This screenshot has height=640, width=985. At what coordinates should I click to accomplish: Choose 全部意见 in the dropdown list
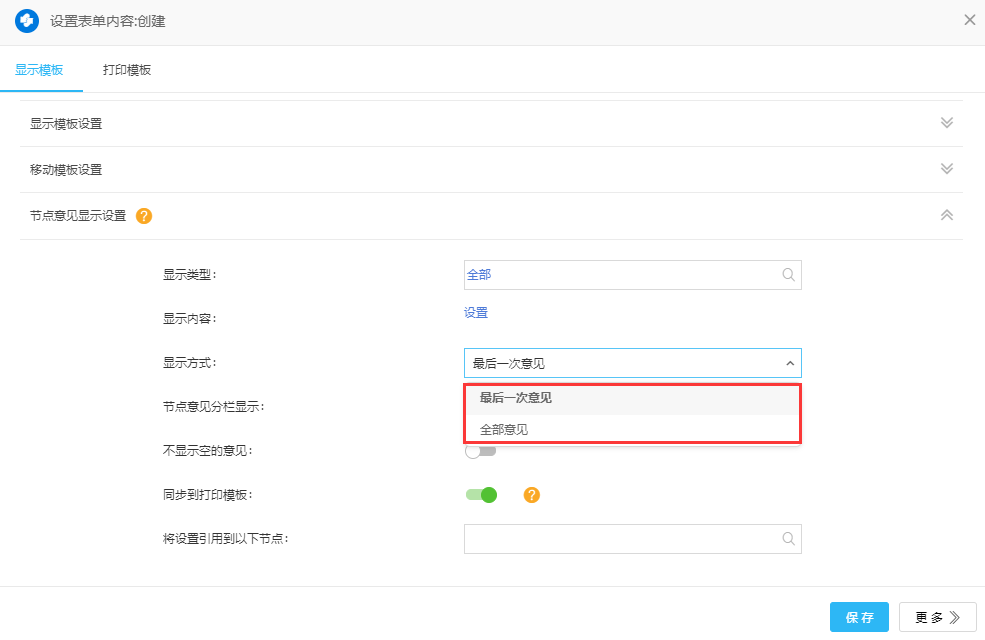click(504, 430)
